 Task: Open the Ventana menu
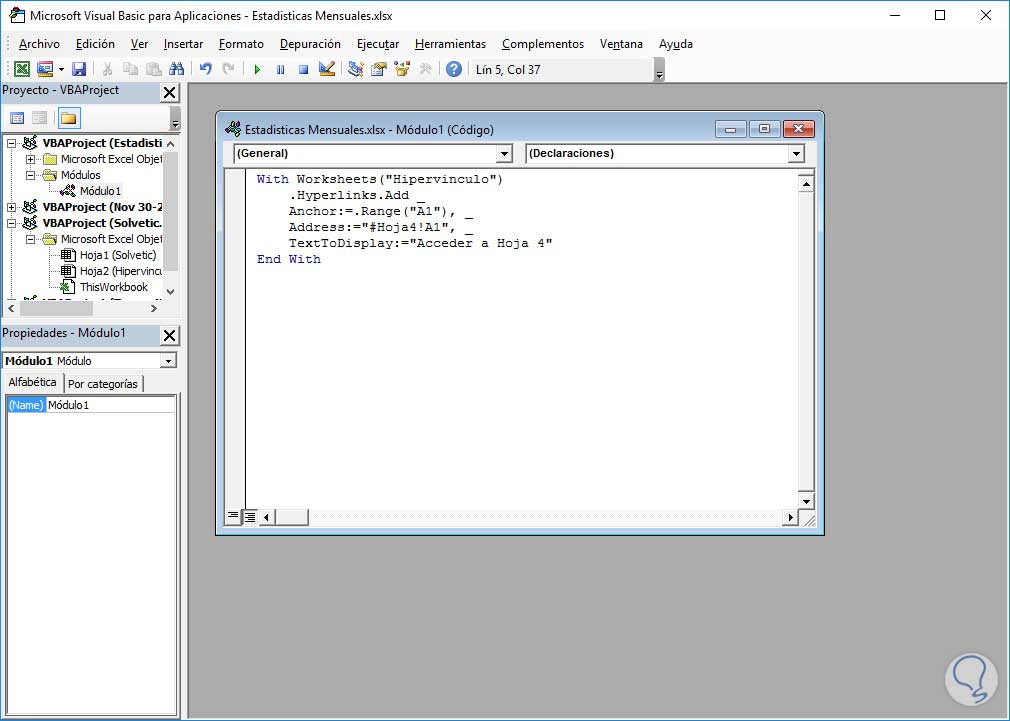tap(621, 44)
